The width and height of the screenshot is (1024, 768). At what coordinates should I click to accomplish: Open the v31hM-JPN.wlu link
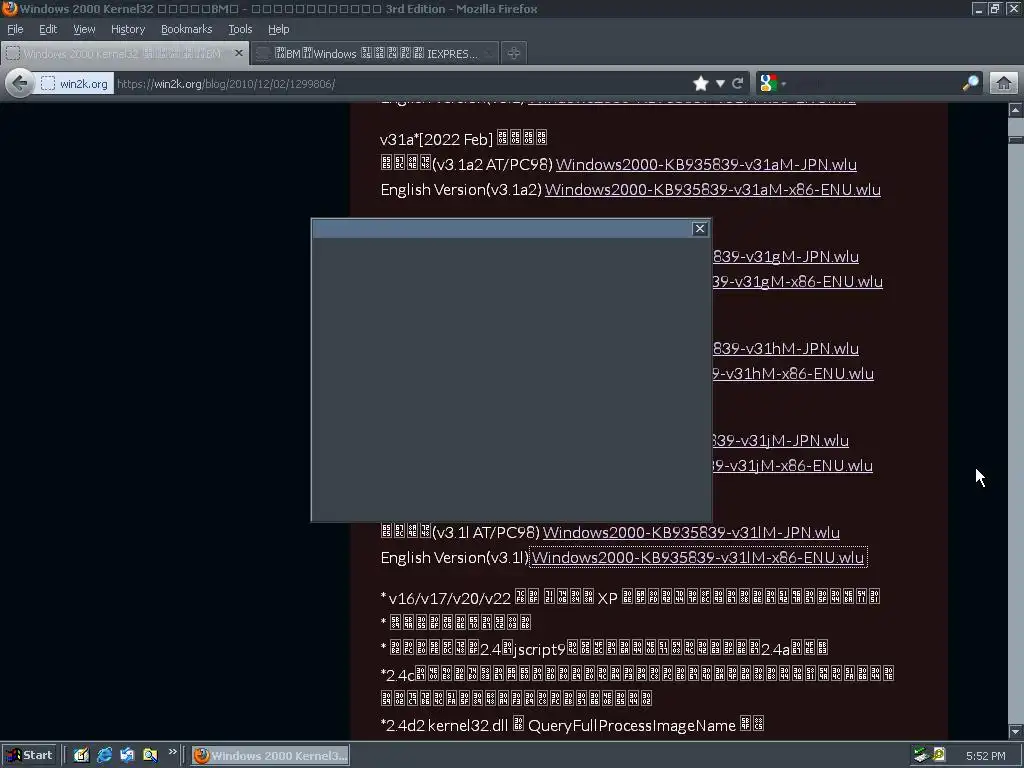[x=786, y=349]
